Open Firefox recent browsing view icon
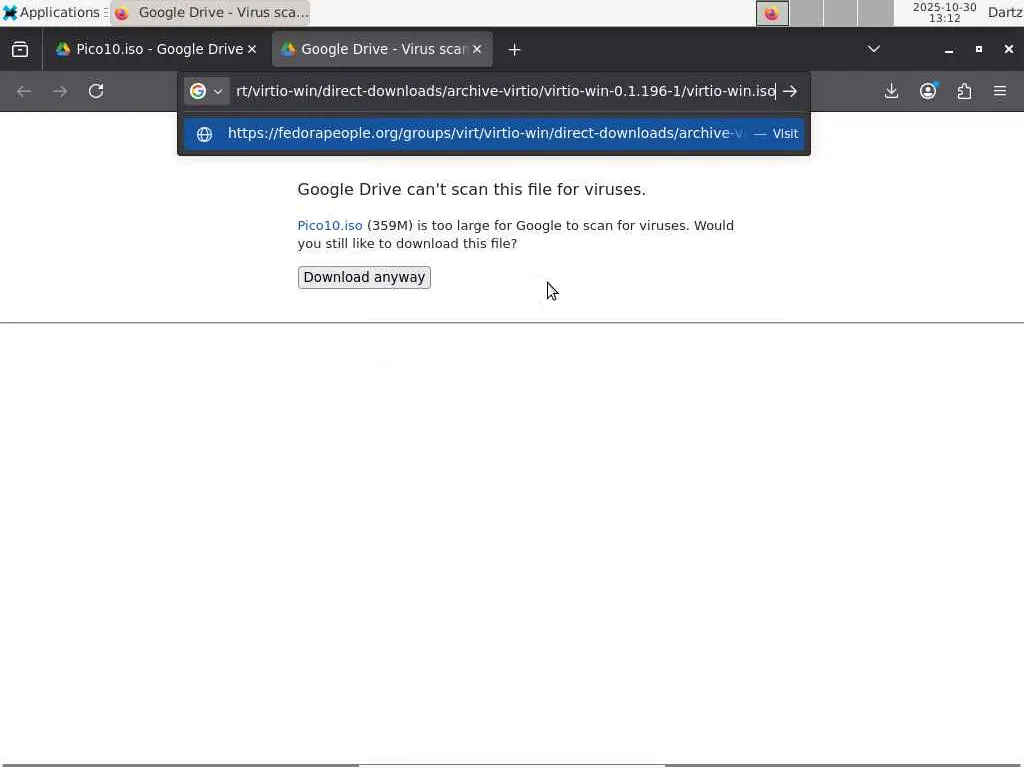The width and height of the screenshot is (1024, 768). coord(20,50)
